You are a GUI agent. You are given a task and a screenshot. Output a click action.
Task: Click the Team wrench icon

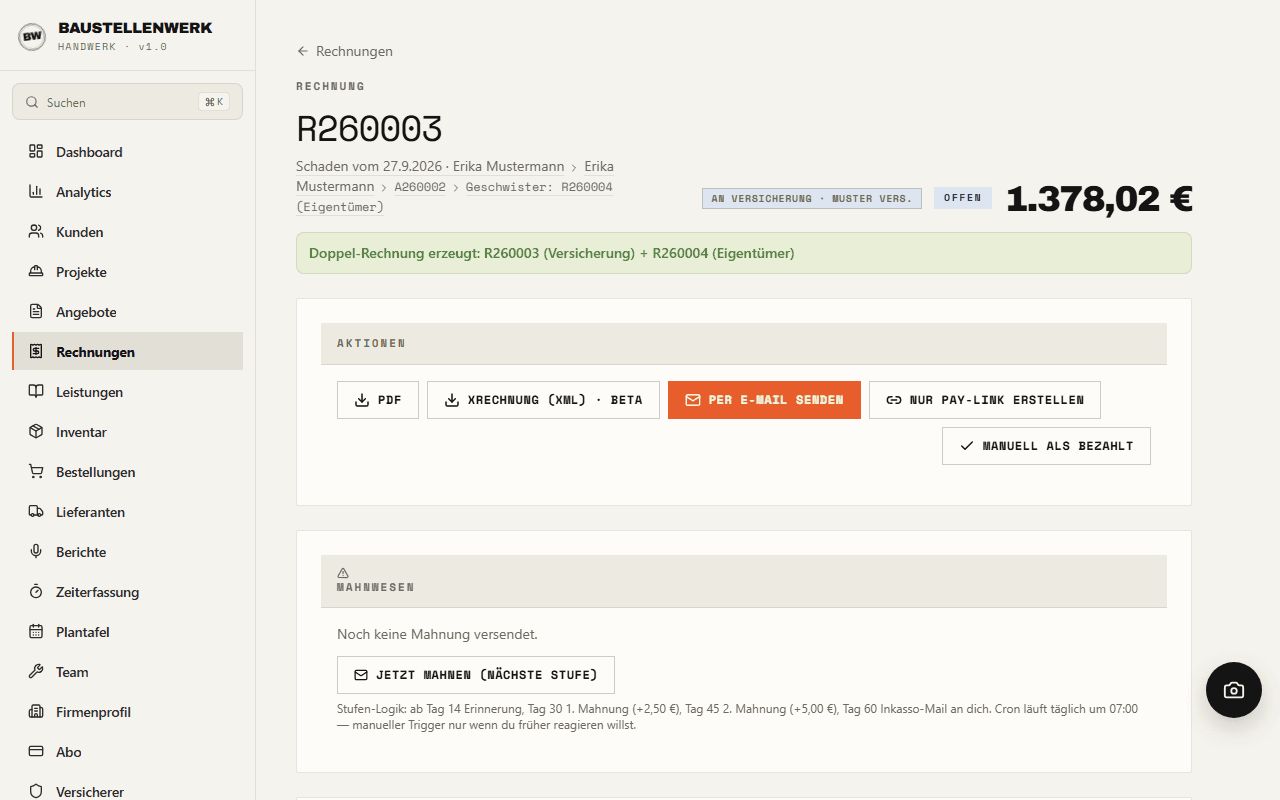[x=36, y=672]
